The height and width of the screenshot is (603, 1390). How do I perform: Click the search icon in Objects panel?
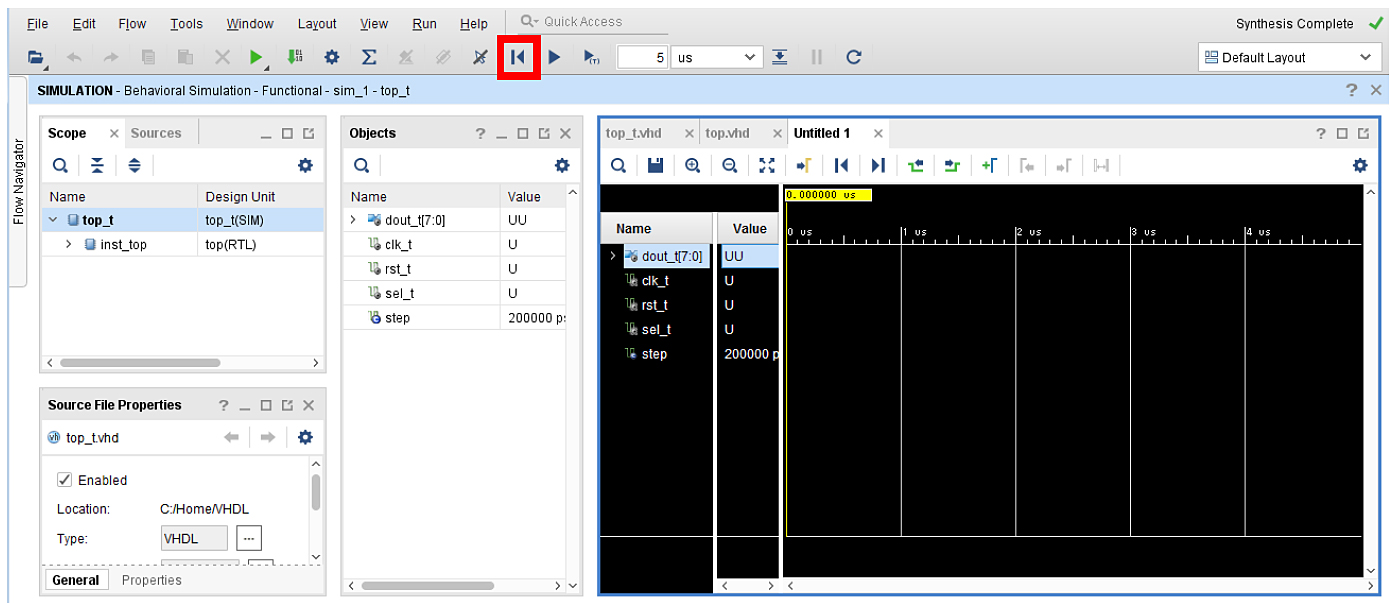tap(360, 165)
